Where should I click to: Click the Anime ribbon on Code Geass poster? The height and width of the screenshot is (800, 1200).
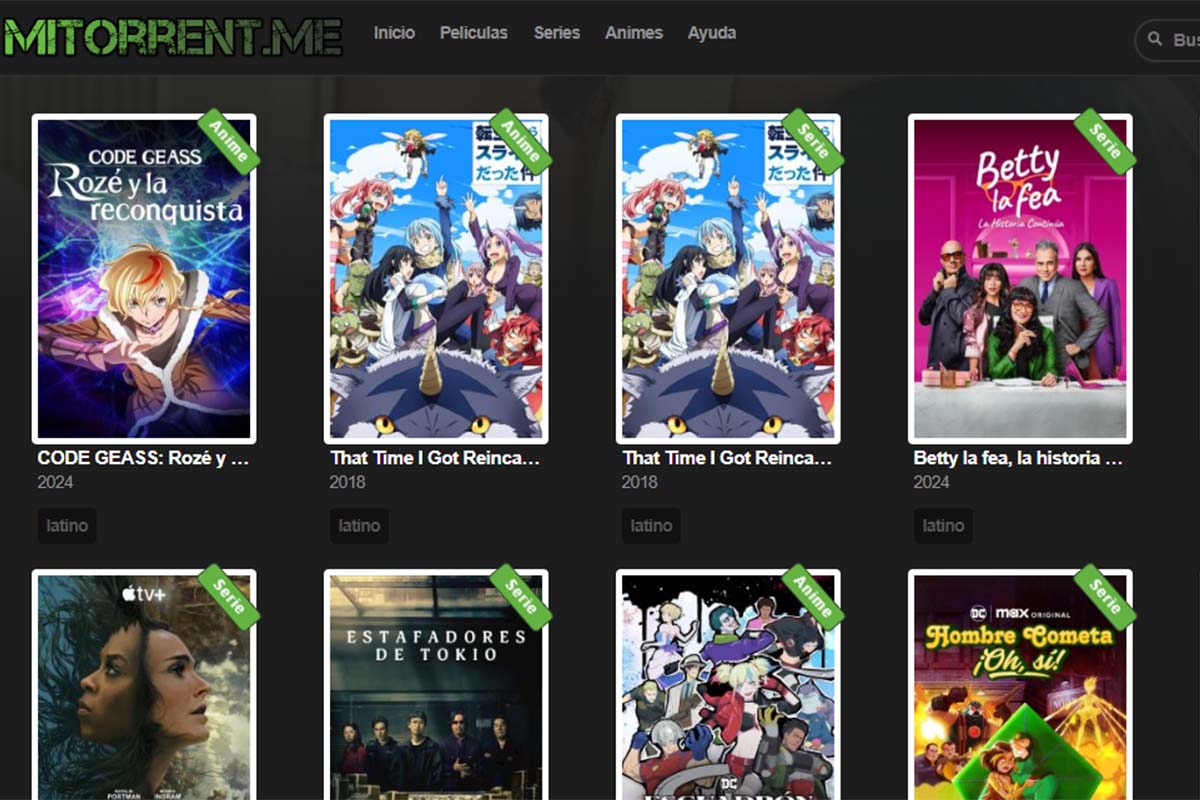tap(229, 141)
